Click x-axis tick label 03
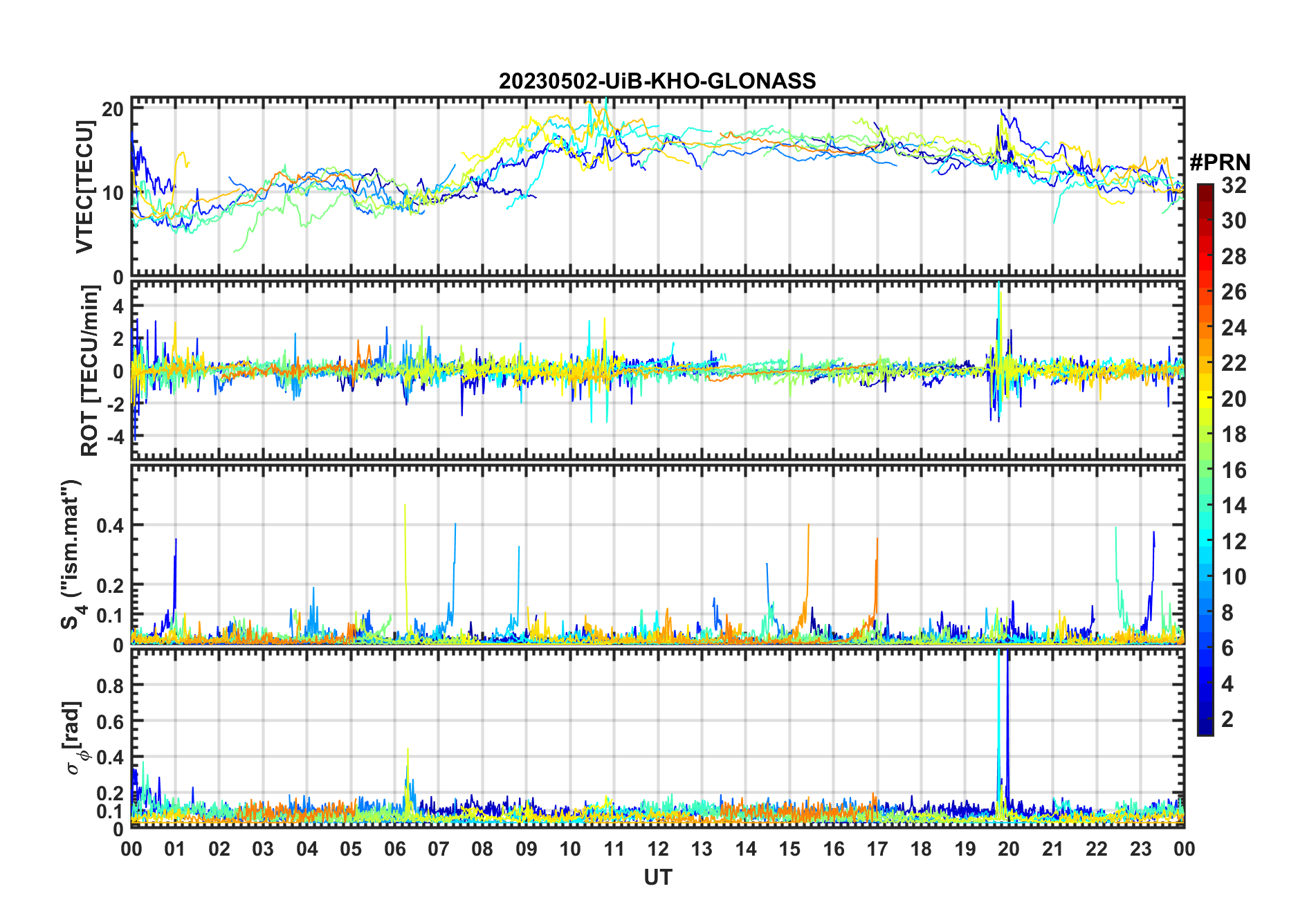 click(263, 849)
